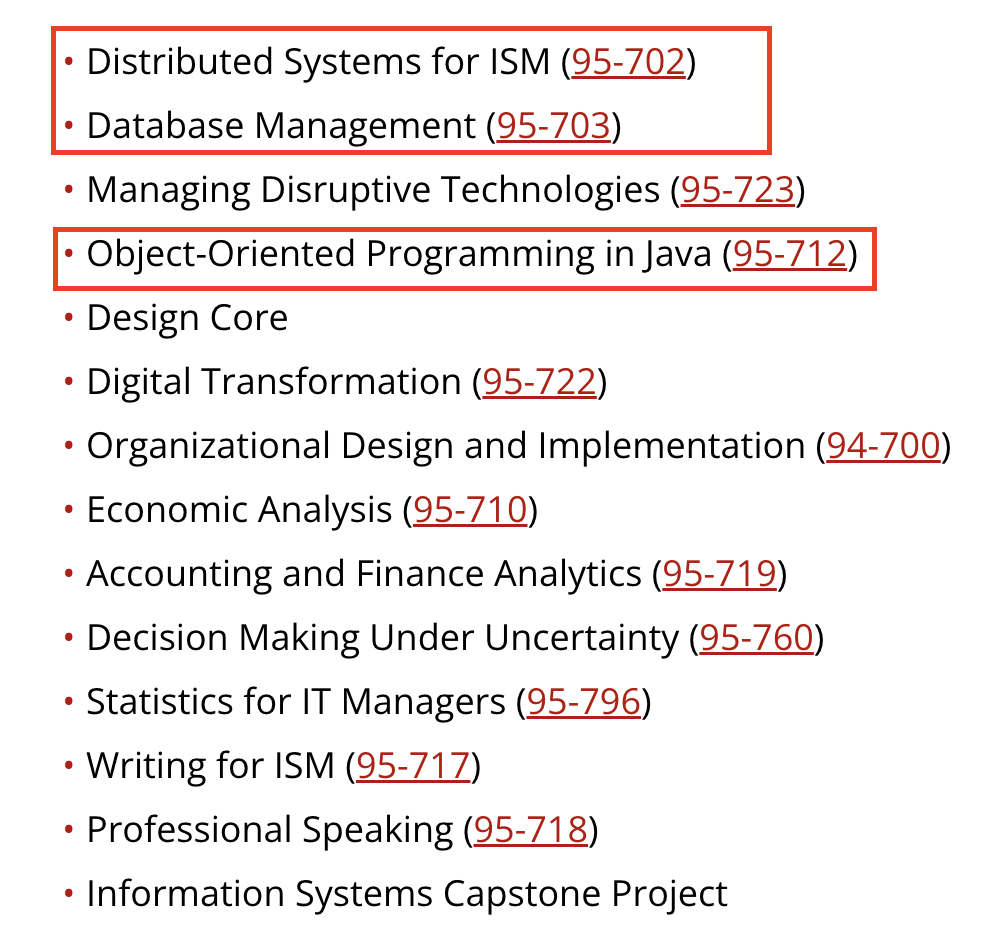Click the Decision Making Under Uncertainty text
The height and width of the screenshot is (940, 1000).
(382, 638)
